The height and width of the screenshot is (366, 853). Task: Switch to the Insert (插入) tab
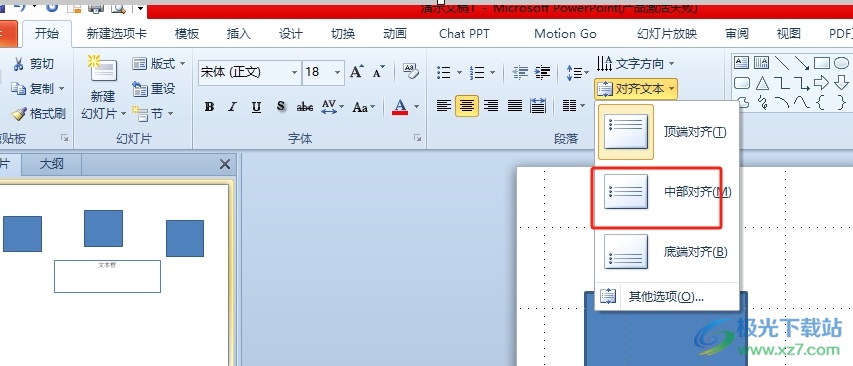coord(238,34)
